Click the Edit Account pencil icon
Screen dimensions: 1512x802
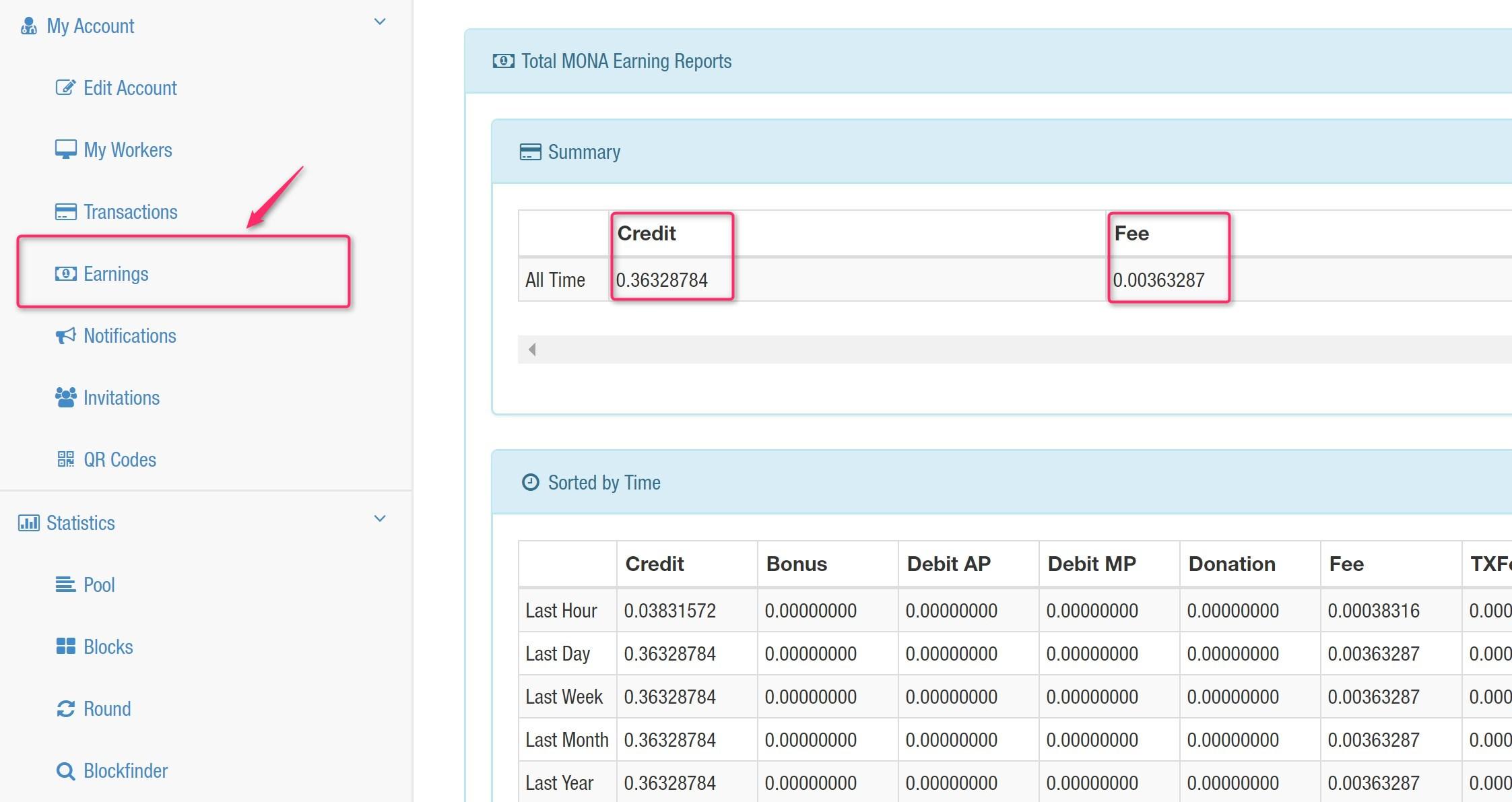tap(65, 88)
